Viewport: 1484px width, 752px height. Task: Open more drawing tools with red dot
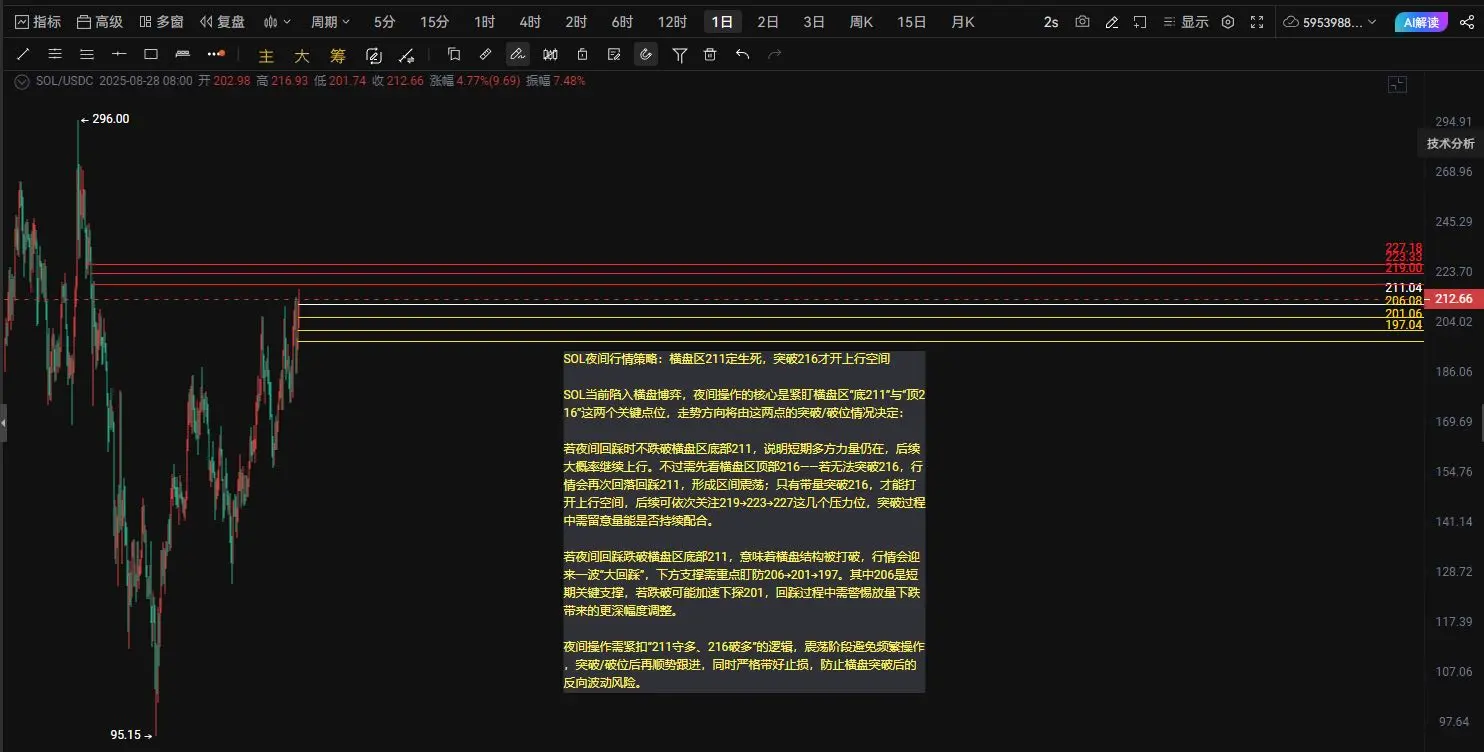coord(215,54)
